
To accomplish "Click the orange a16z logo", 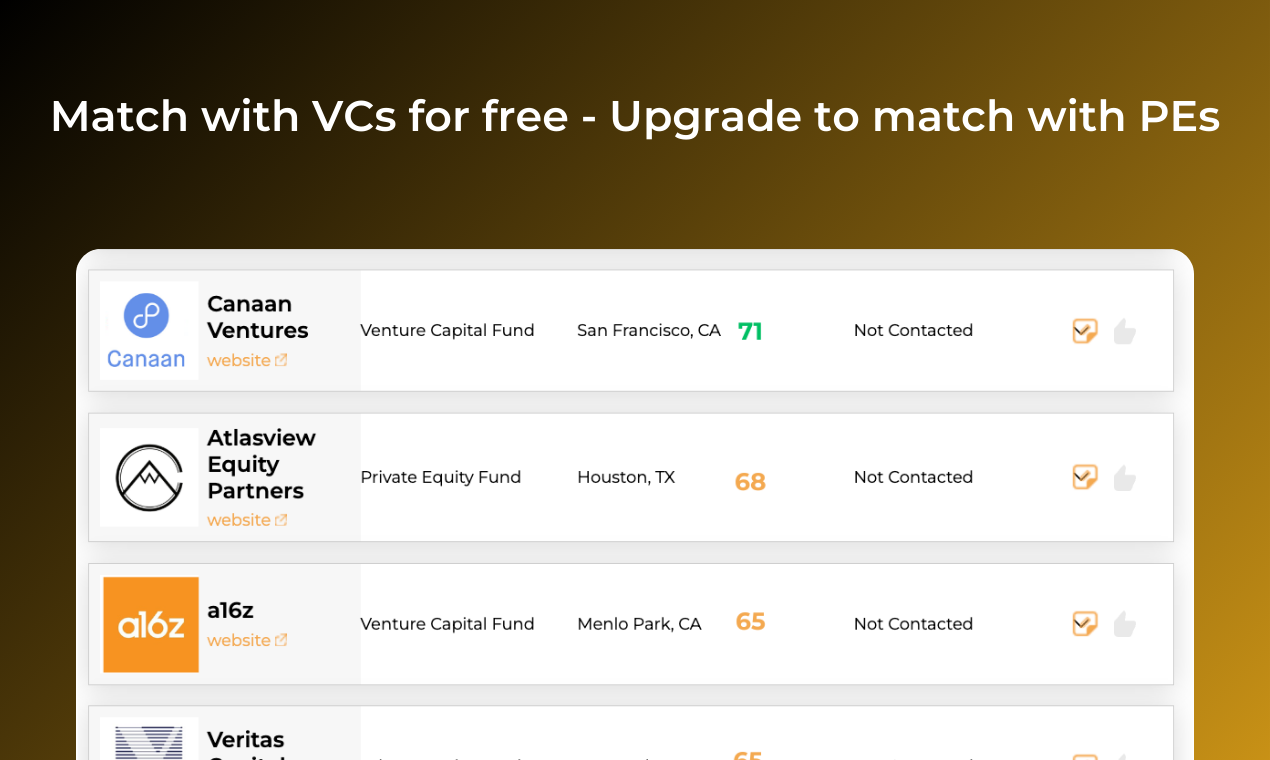I will [151, 624].
